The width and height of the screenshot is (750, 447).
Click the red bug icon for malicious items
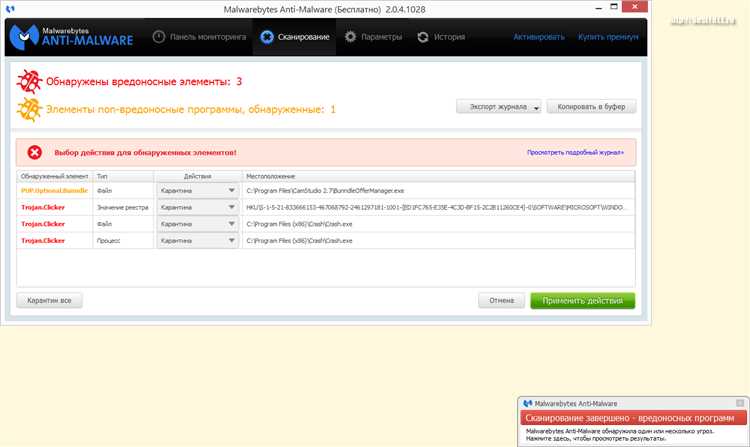point(29,81)
